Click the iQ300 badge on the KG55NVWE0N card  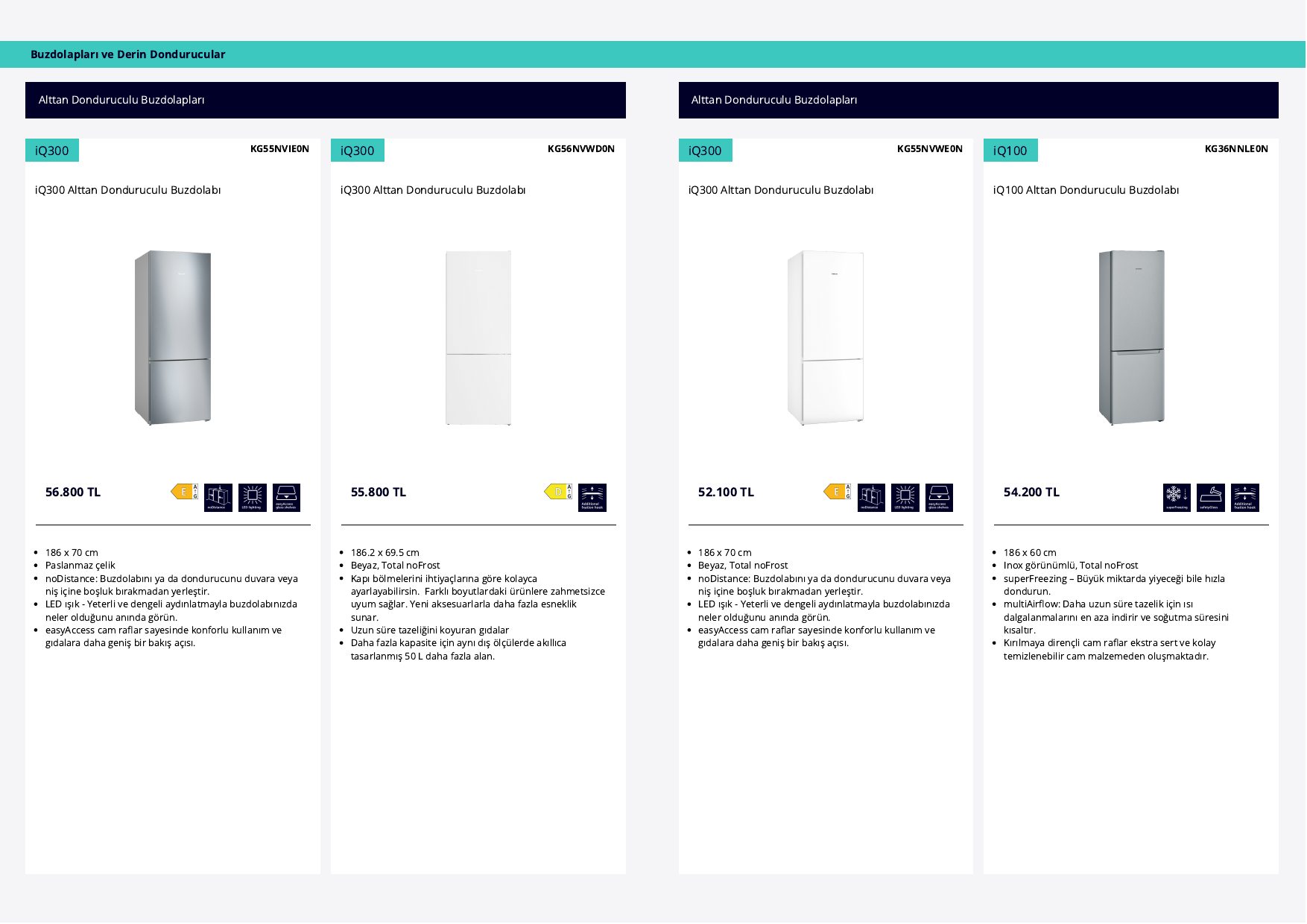click(x=705, y=151)
